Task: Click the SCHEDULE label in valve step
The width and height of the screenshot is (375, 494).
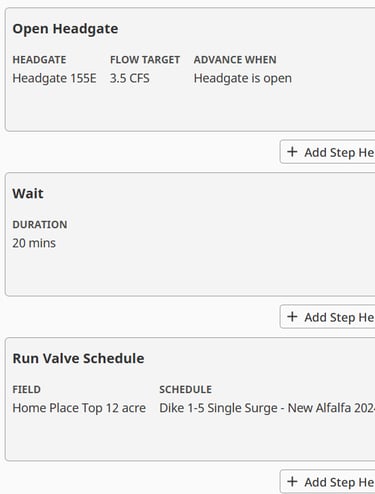Action: tap(185, 389)
